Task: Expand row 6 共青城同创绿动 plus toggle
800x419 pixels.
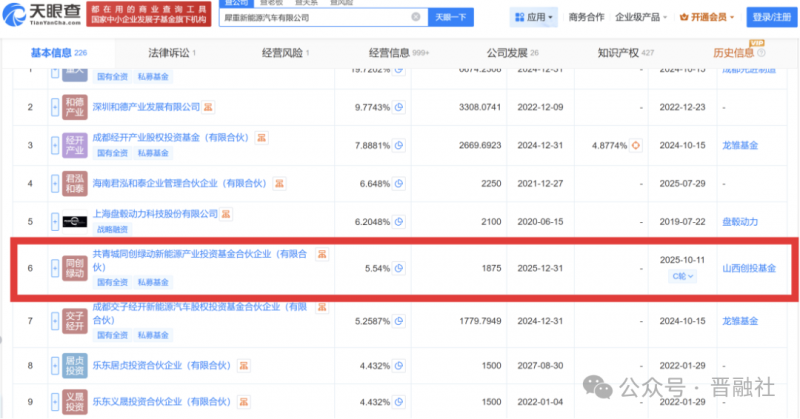Action: pyautogui.click(x=55, y=268)
